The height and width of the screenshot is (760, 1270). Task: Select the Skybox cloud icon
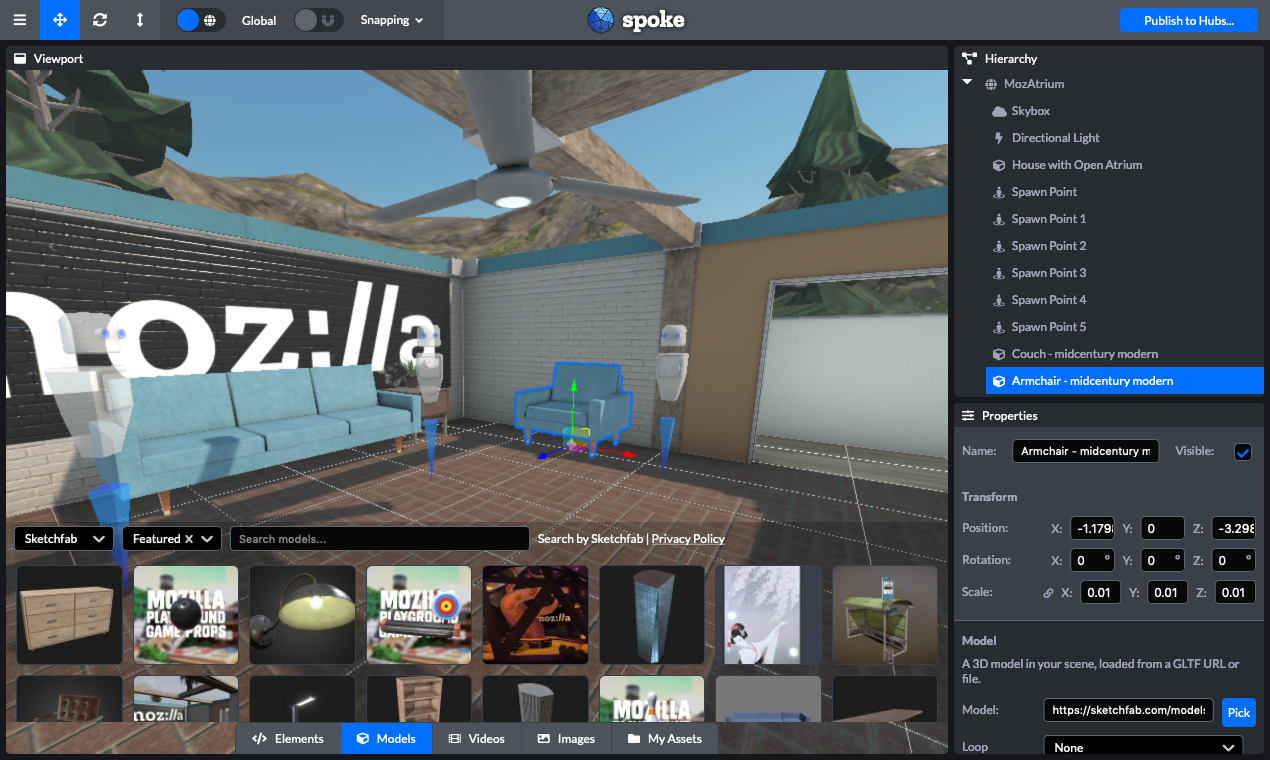(x=998, y=111)
